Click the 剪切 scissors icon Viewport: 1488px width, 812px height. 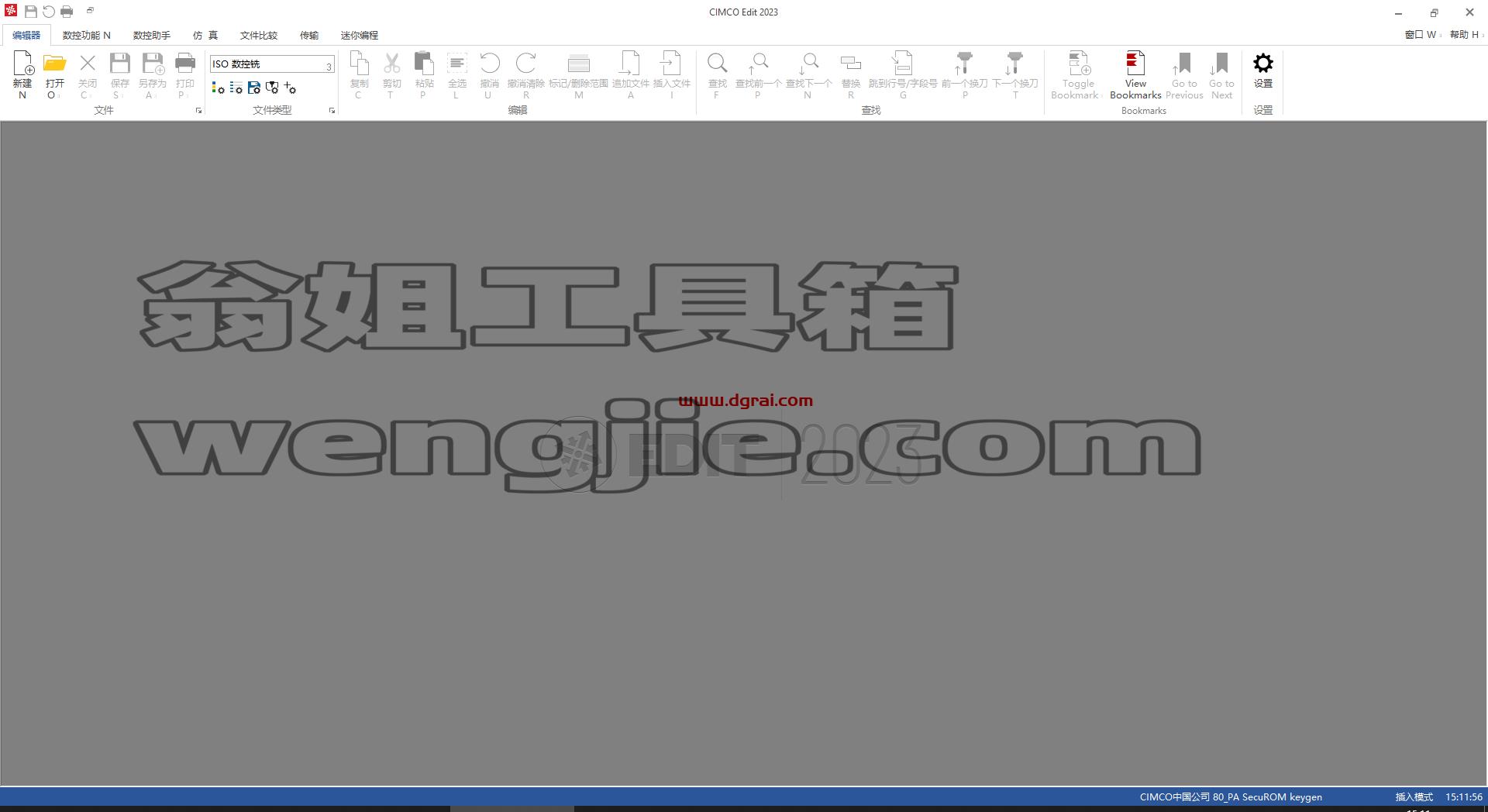coord(392,64)
